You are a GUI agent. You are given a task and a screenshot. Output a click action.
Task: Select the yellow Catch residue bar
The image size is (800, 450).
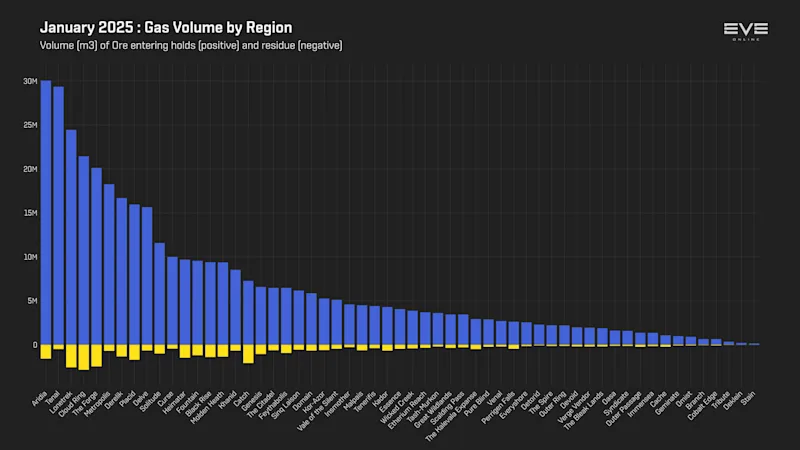point(248,354)
